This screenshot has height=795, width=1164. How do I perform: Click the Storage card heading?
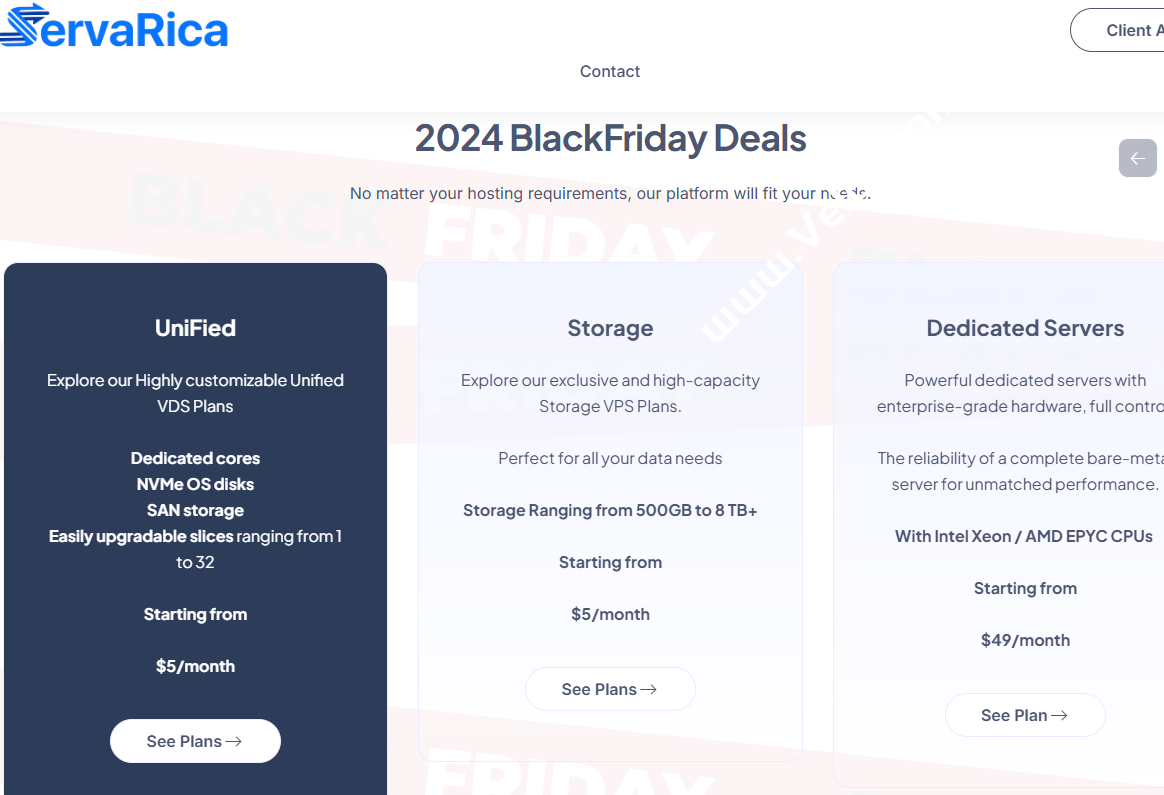coord(610,328)
